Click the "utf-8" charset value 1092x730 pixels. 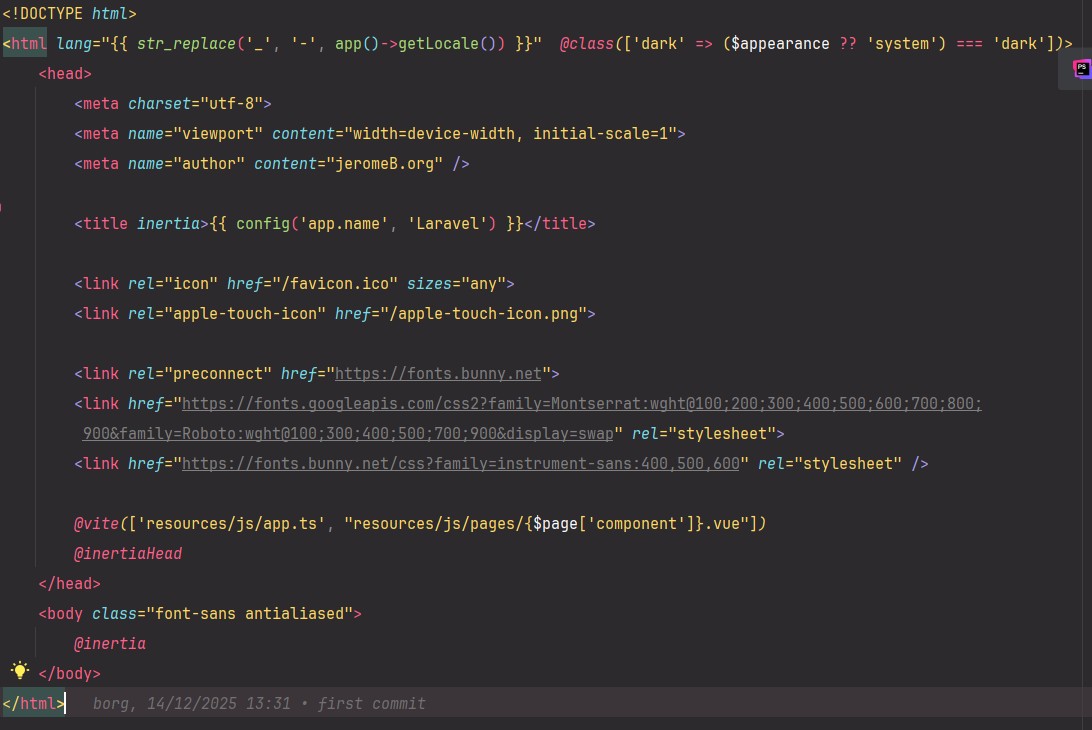(232, 104)
